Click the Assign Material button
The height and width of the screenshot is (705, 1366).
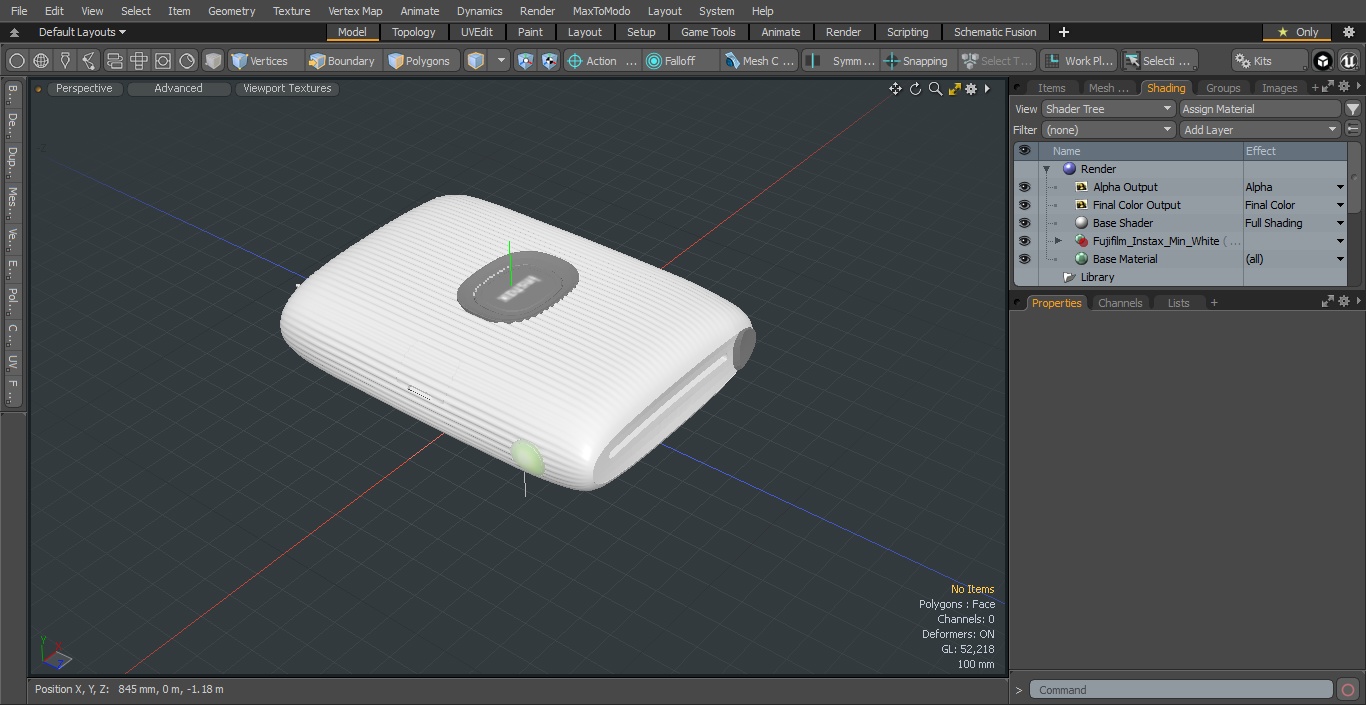click(x=1260, y=109)
